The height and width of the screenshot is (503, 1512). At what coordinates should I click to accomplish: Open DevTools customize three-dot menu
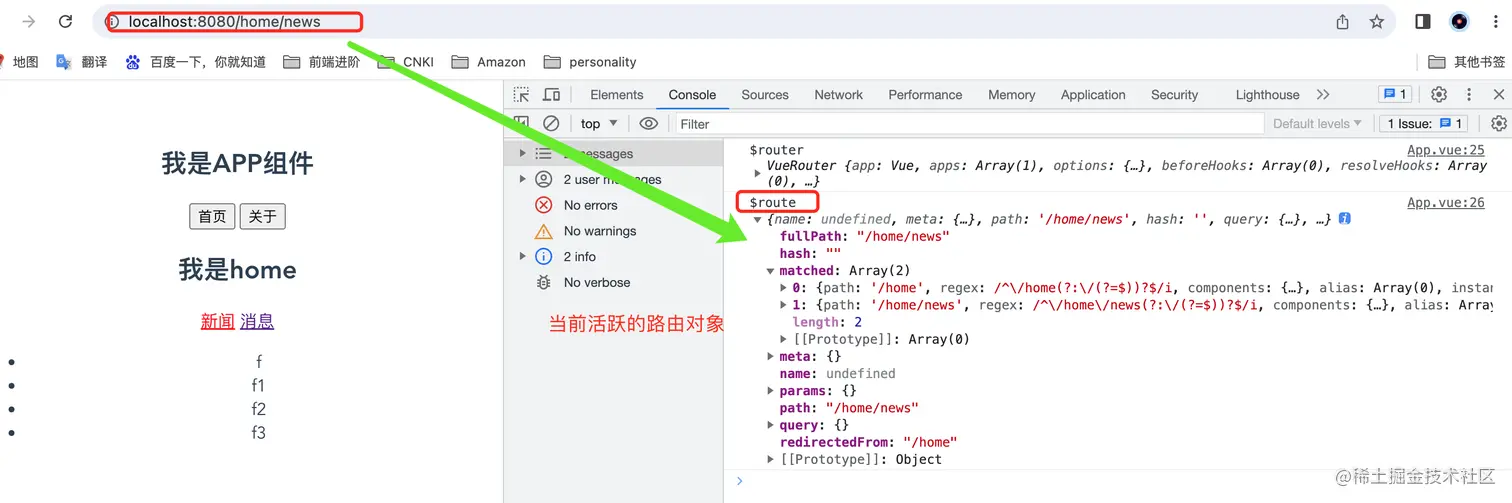1469,95
